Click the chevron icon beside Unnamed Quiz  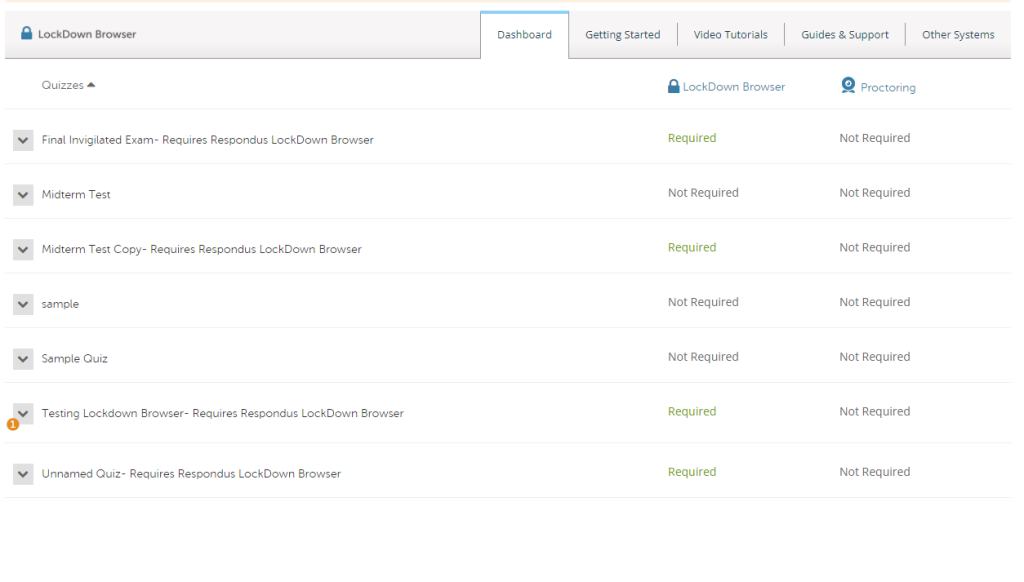[22, 474]
